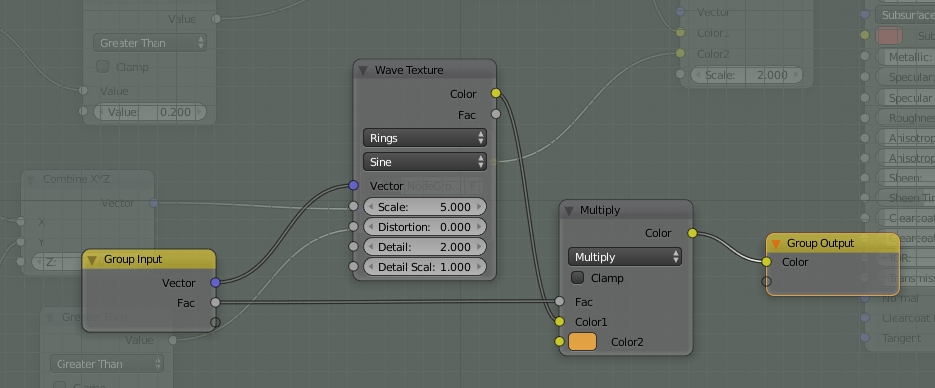The width and height of the screenshot is (935, 388).
Task: Click the left decrement arrow on Detail field
Action: click(x=371, y=247)
